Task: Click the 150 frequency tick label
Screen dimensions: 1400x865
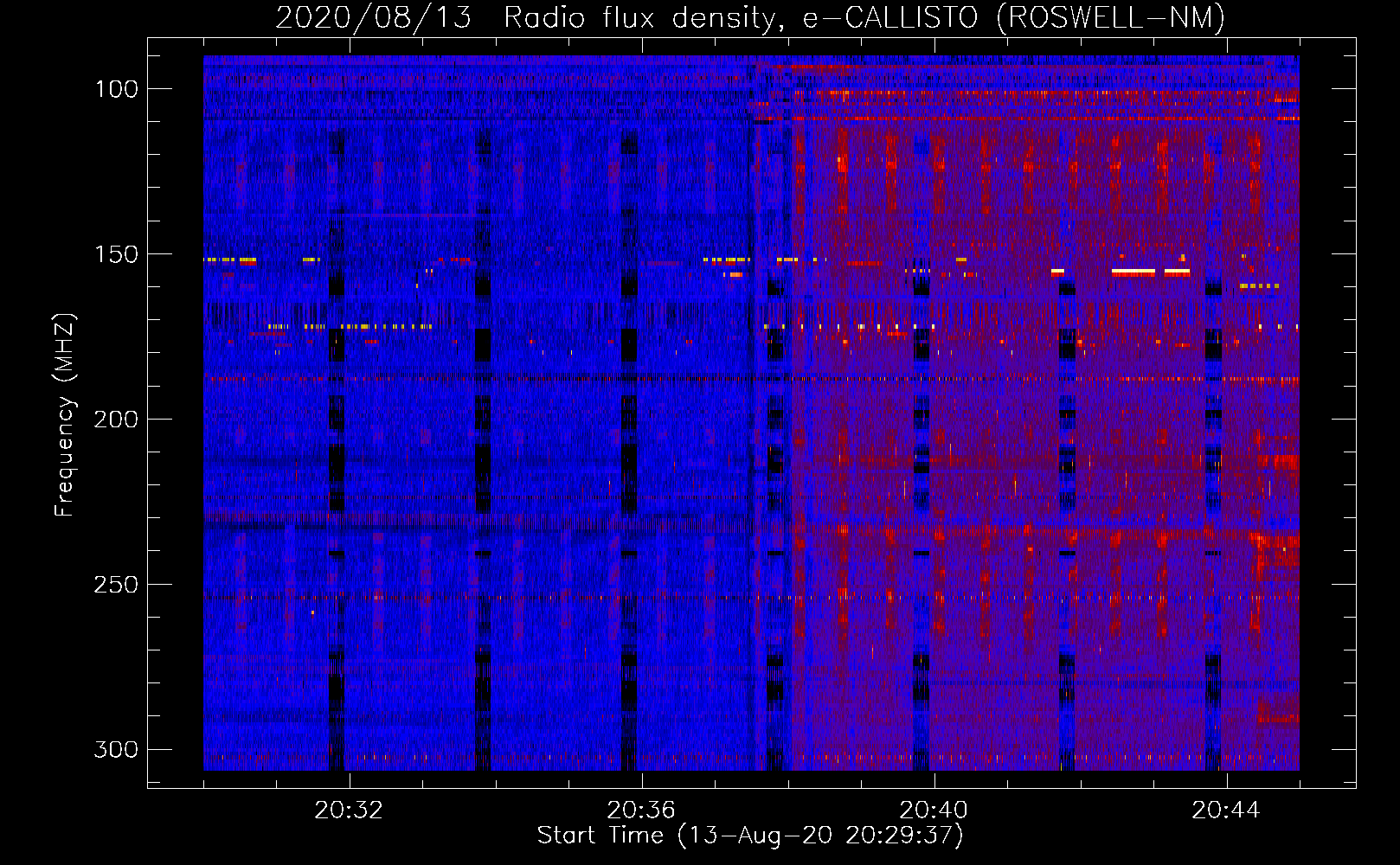Action: point(116,254)
